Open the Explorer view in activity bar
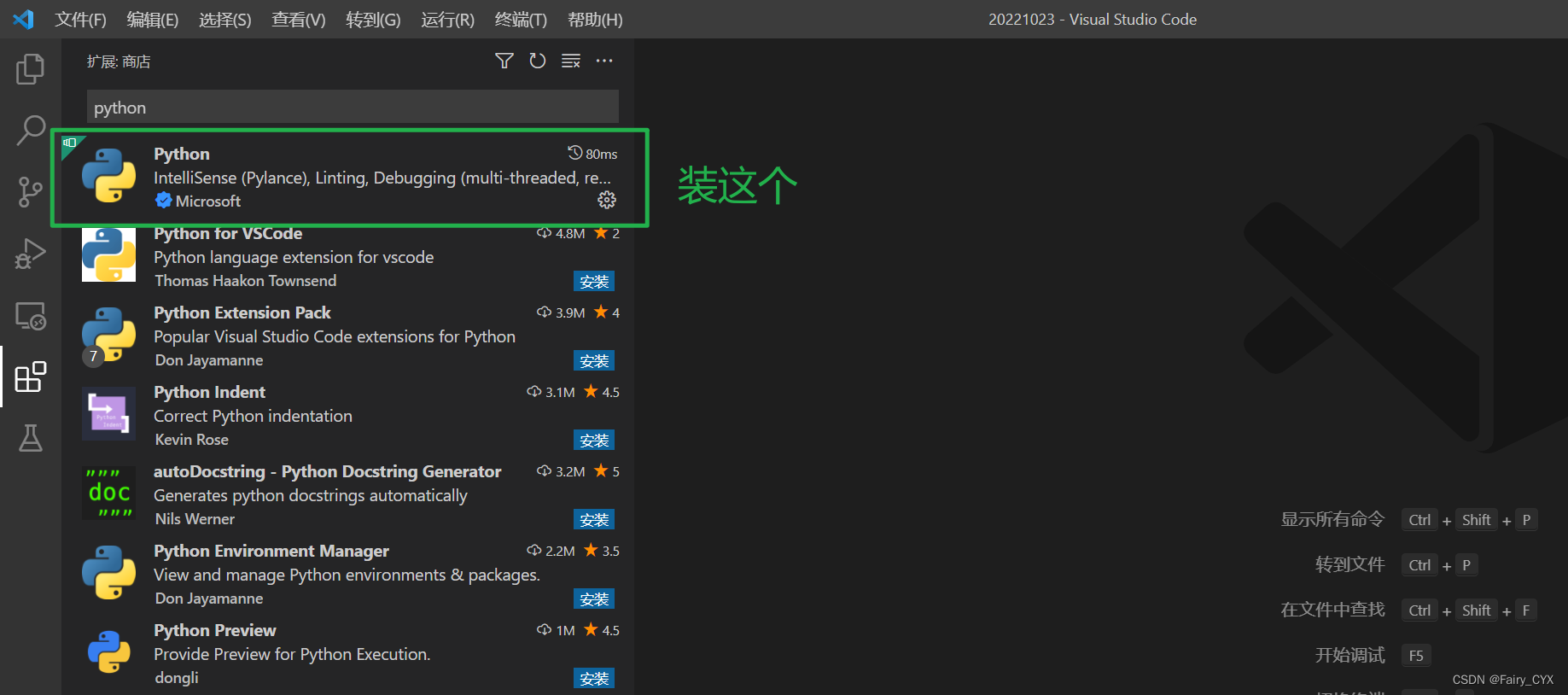Viewport: 1568px width, 695px height. pyautogui.click(x=31, y=69)
